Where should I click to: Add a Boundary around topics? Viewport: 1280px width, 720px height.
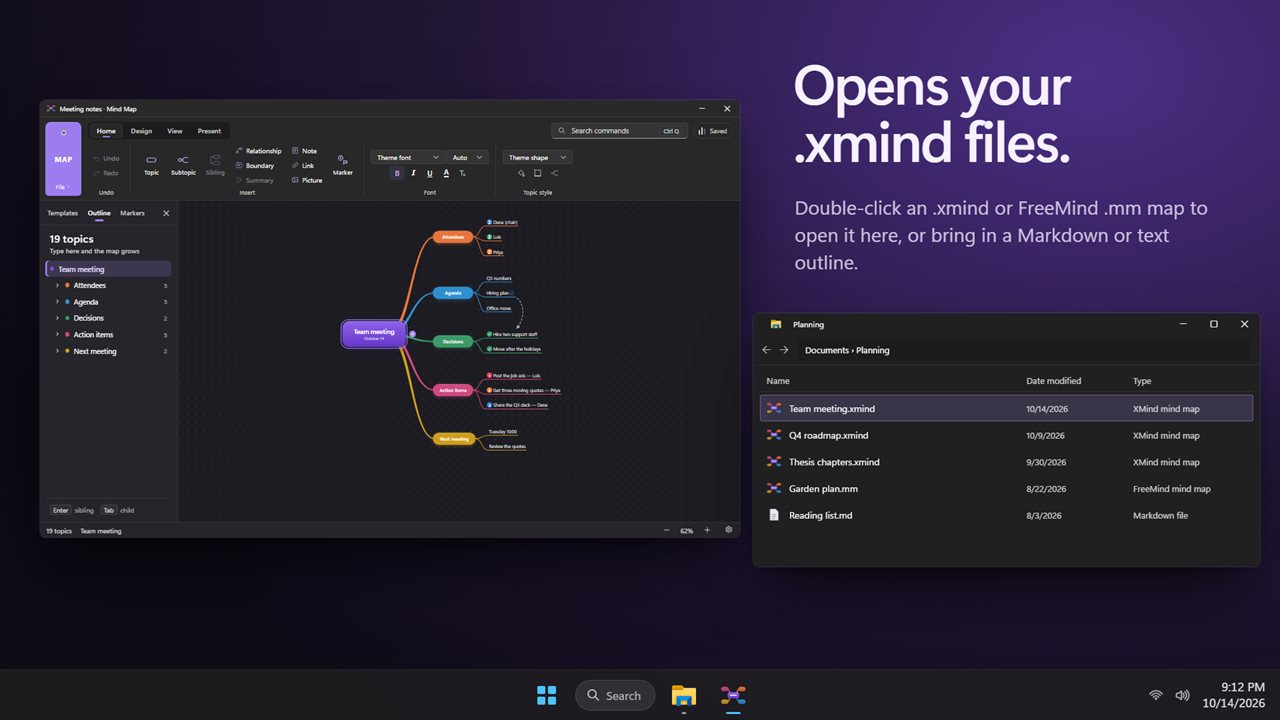tap(254, 166)
